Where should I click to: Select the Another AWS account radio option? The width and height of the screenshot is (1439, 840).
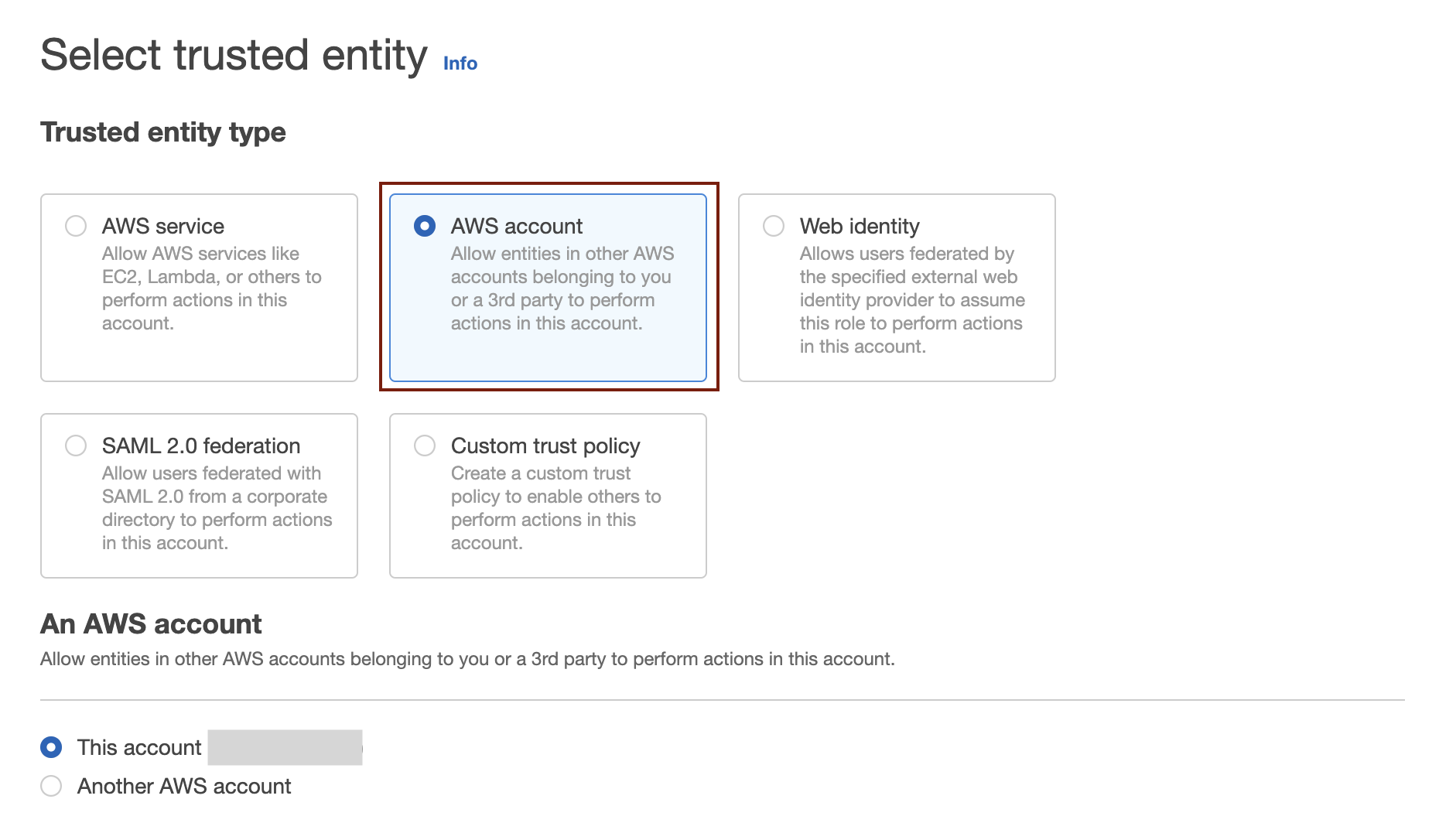51,786
